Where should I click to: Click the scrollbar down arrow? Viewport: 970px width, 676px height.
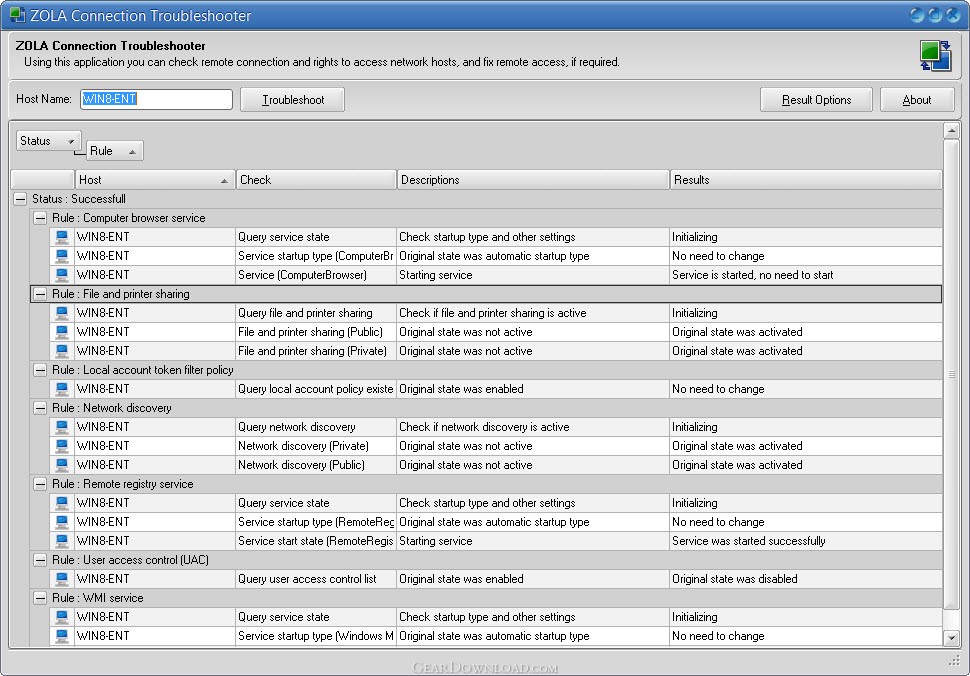(x=951, y=638)
